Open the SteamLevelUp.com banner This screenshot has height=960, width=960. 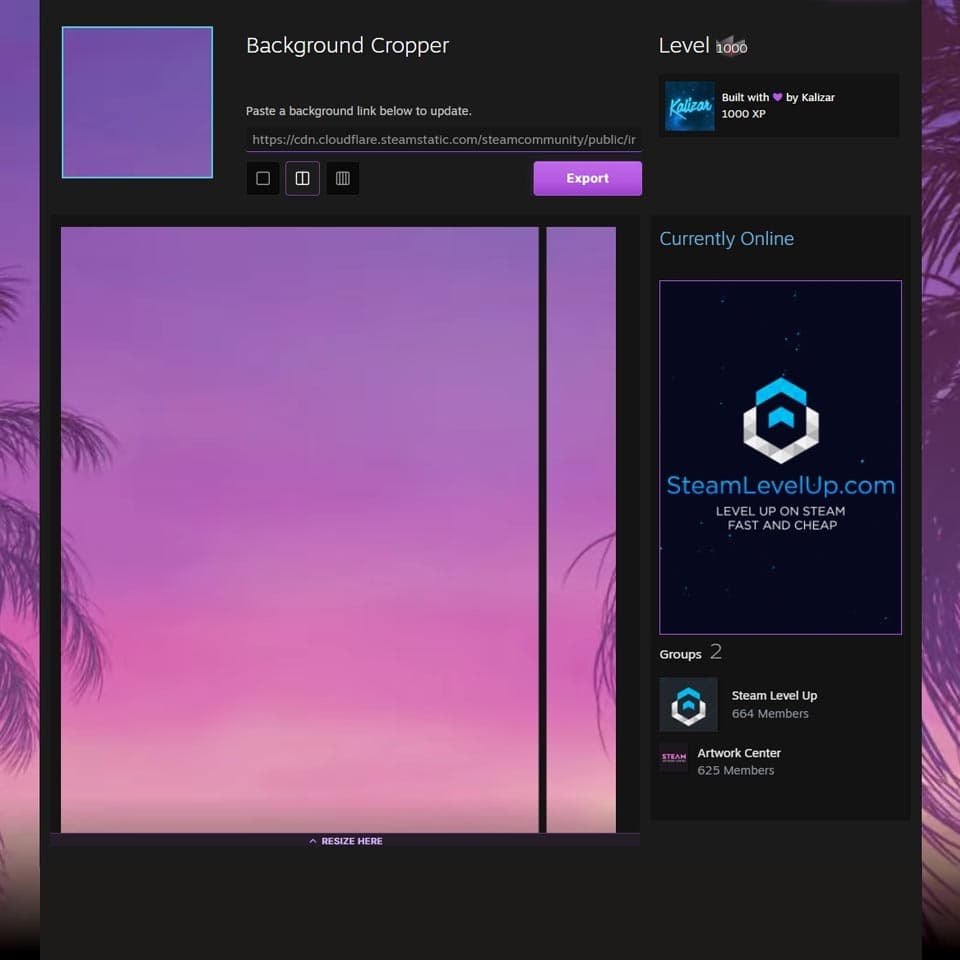pos(780,457)
